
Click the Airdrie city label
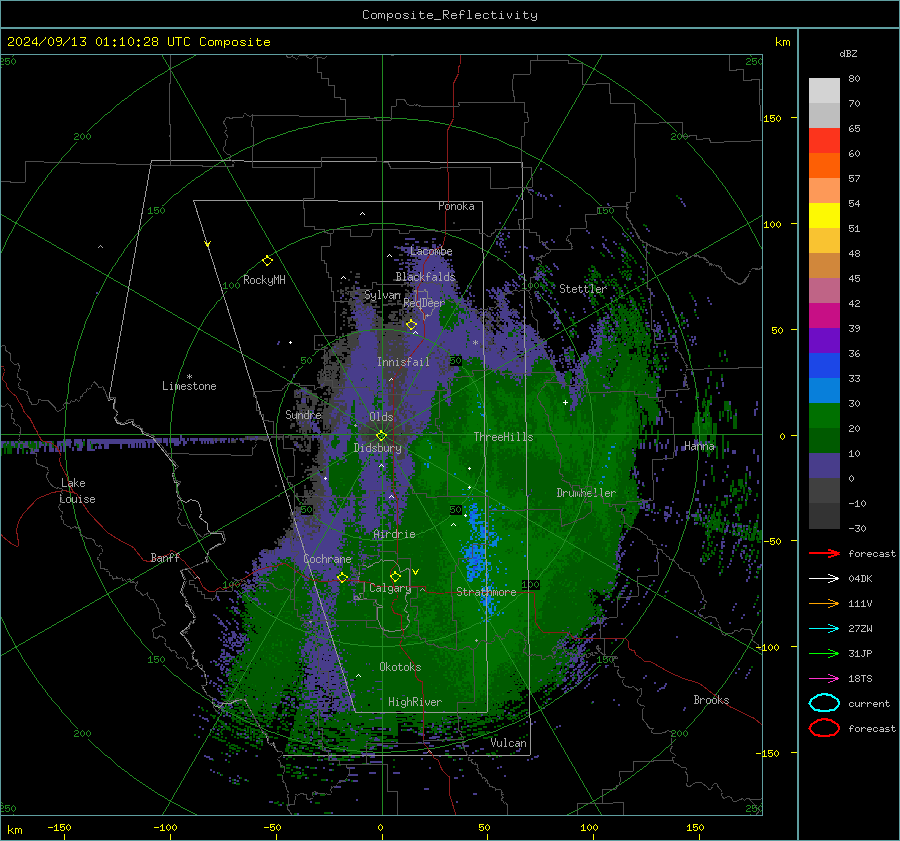point(394,534)
